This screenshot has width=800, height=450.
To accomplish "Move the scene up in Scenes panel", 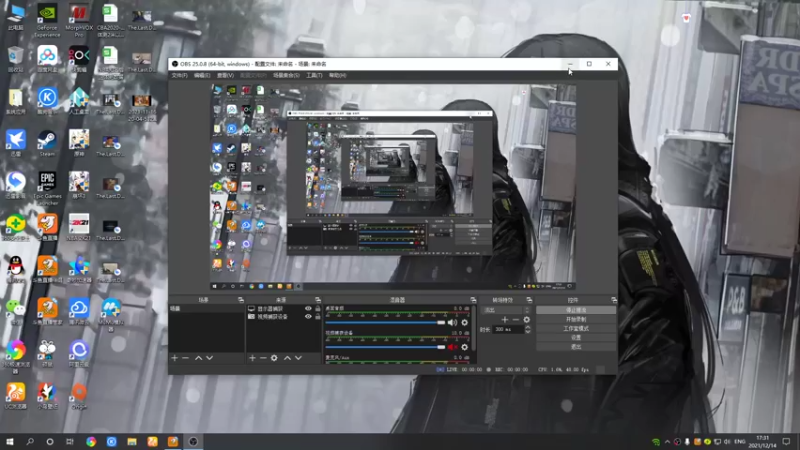I will pyautogui.click(x=198, y=358).
